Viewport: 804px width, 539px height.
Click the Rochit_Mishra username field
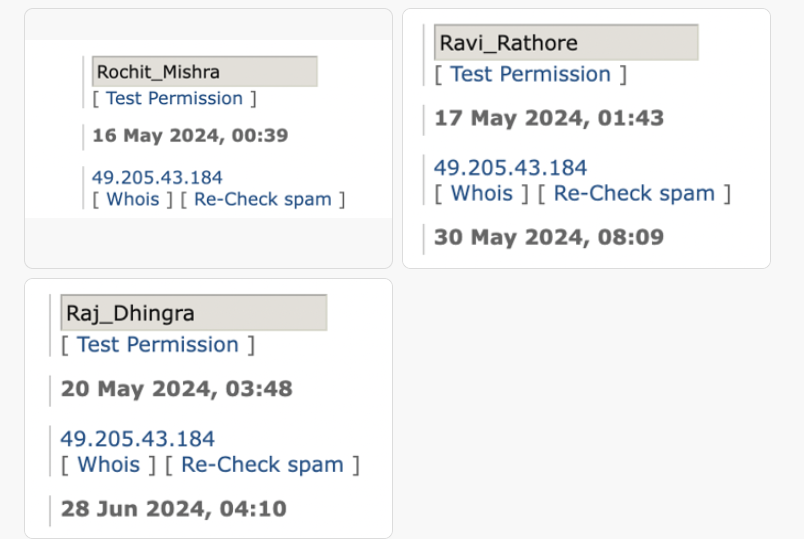pos(204,72)
